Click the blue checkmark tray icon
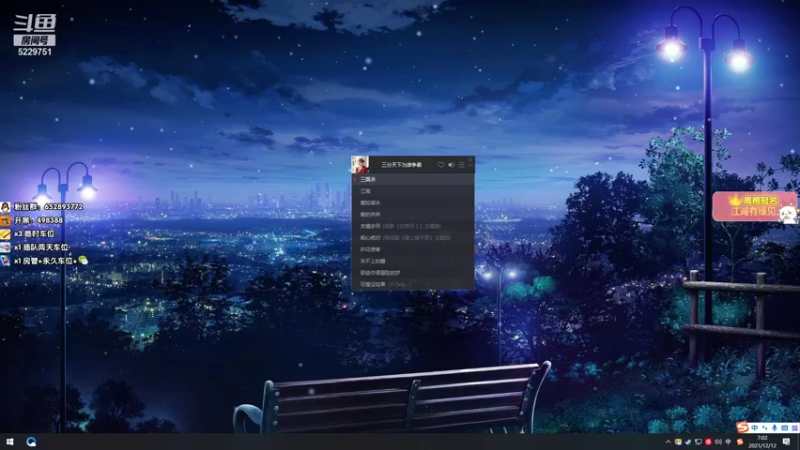 tap(688, 442)
